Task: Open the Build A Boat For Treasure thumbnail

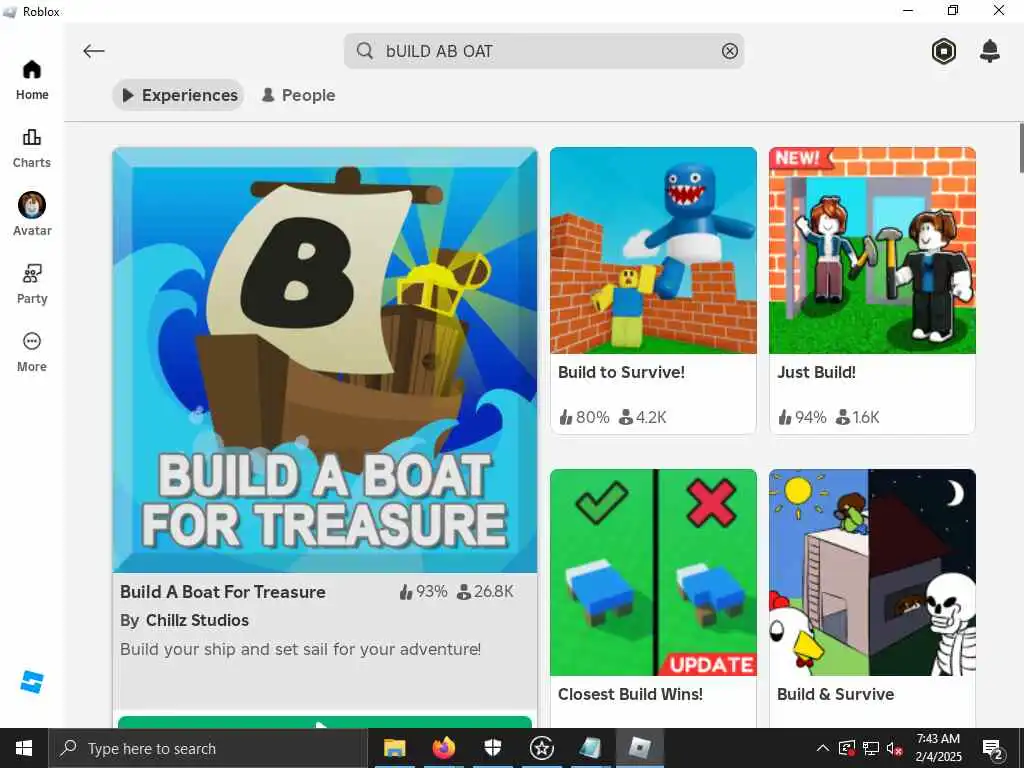Action: click(325, 360)
